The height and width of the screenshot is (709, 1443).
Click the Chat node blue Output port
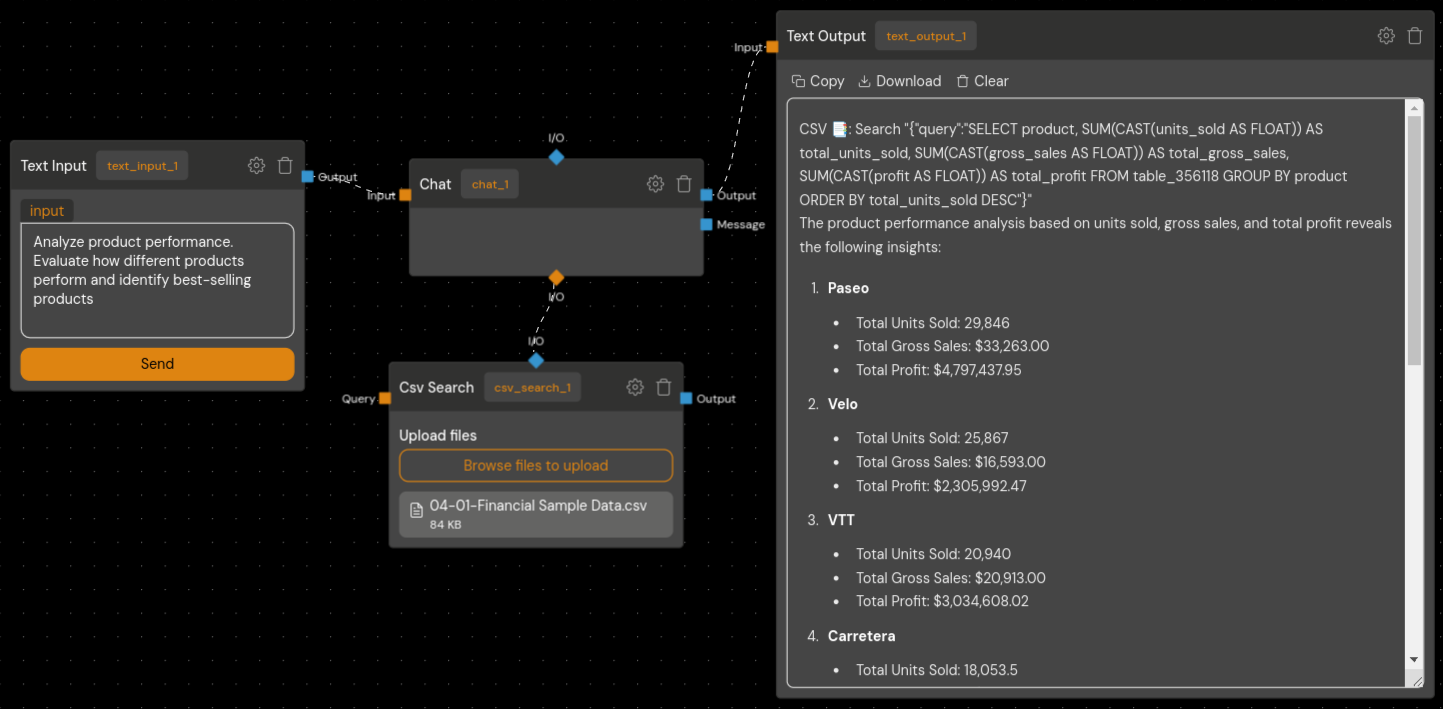coord(707,195)
